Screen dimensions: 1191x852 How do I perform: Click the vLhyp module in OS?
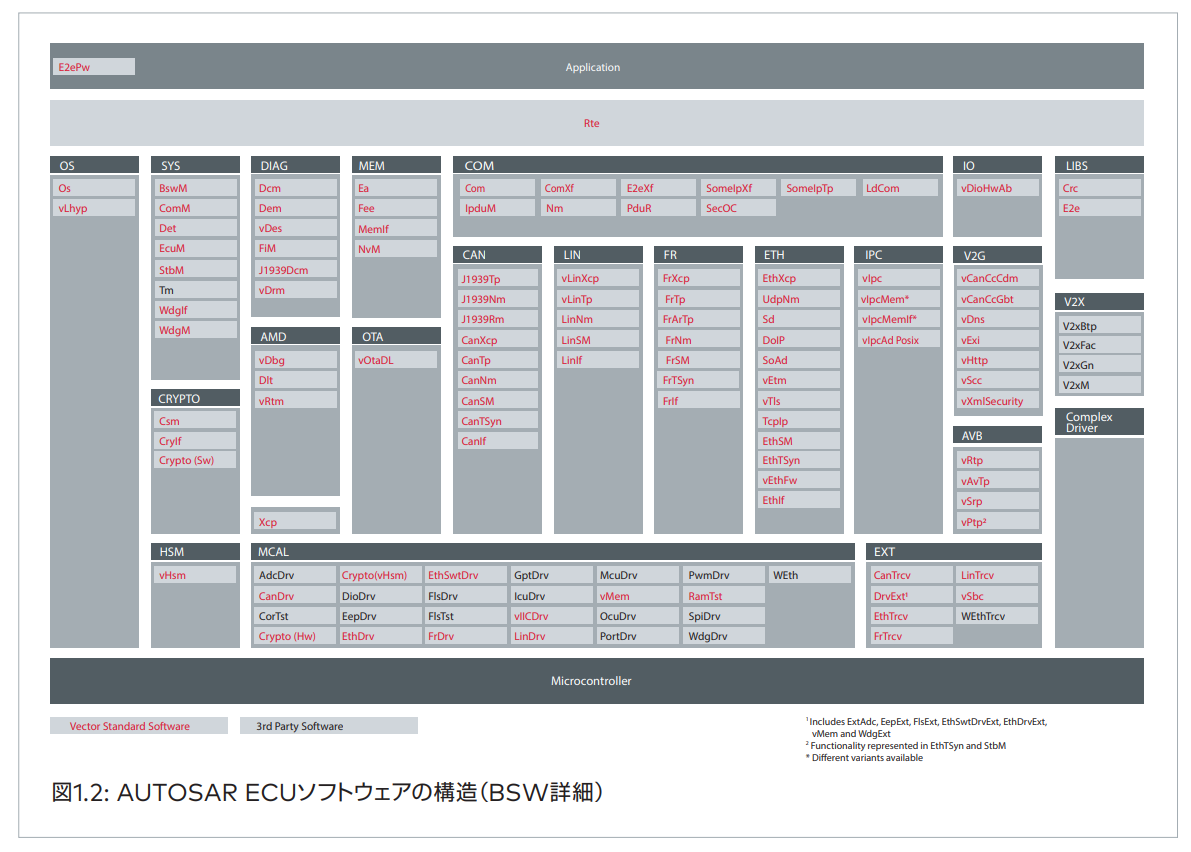(94, 208)
